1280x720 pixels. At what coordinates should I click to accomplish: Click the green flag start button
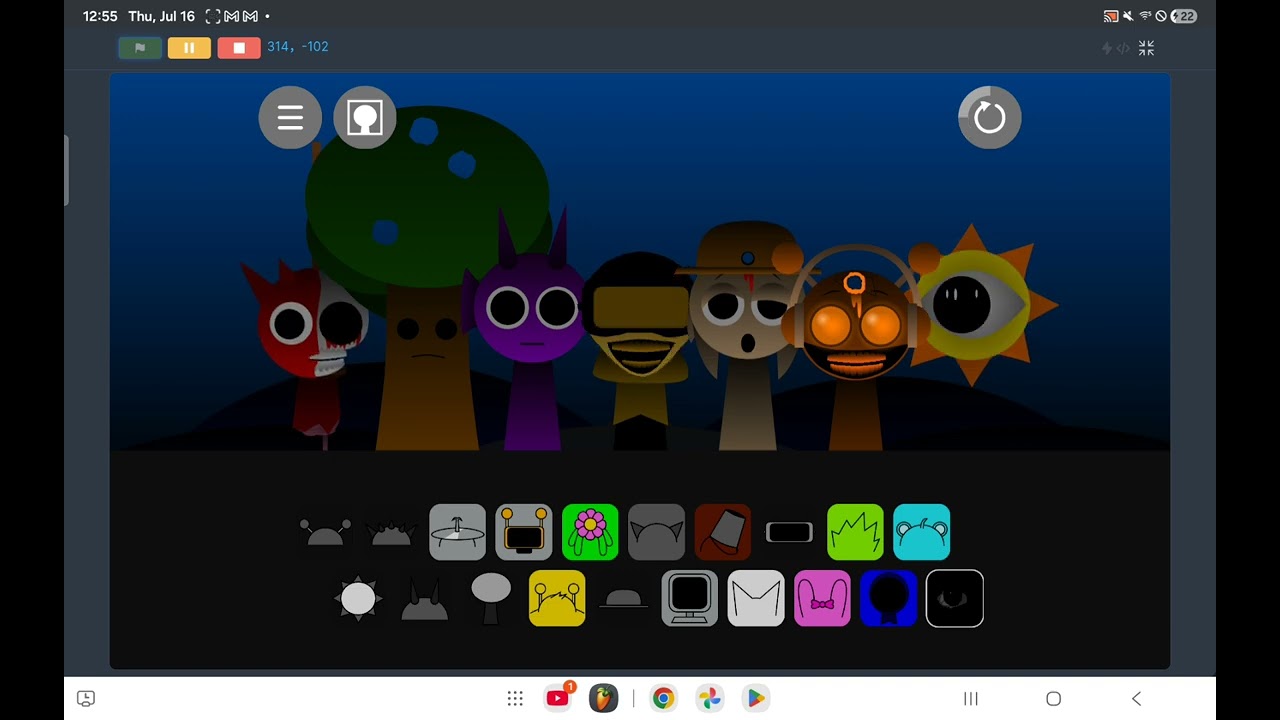(140, 48)
